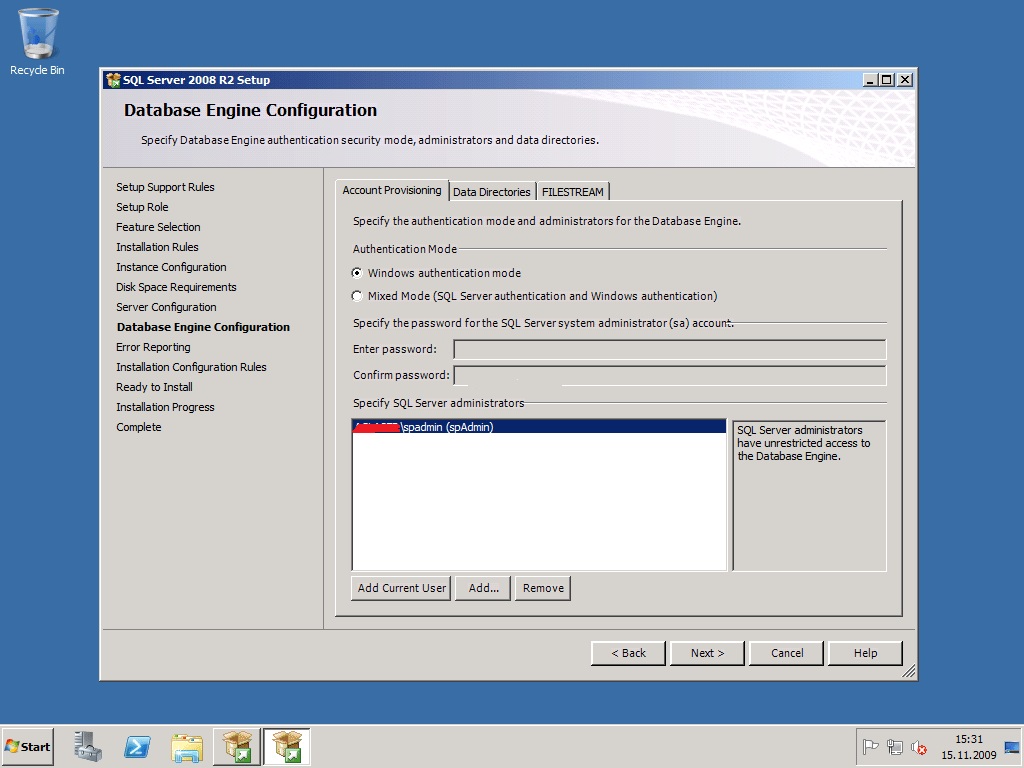The width and height of the screenshot is (1024, 768).
Task: Open Windows Explorer from the taskbar
Action: (187, 746)
